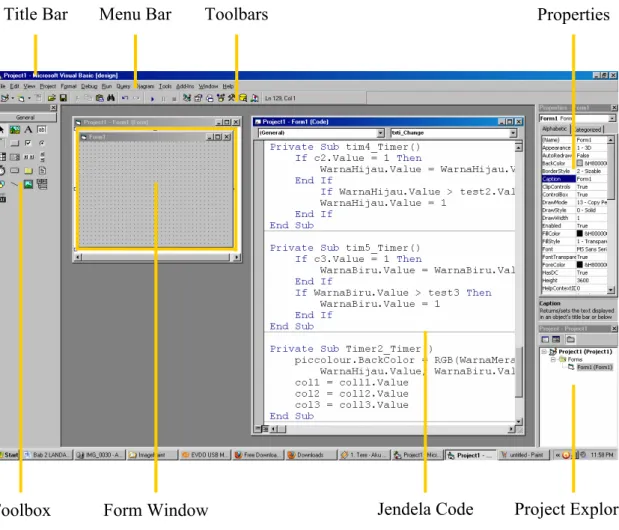The height and width of the screenshot is (530, 619).
Task: Open the (General) object dropdown in code window
Action: coord(380,133)
